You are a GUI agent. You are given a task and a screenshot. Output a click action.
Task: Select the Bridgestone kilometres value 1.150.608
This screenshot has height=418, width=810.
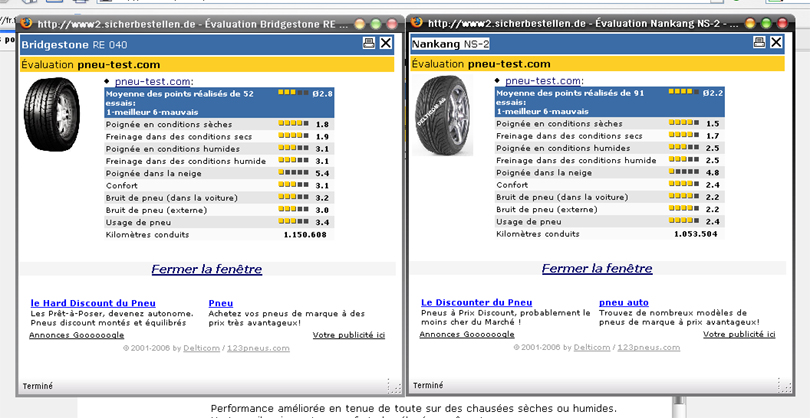click(x=305, y=235)
